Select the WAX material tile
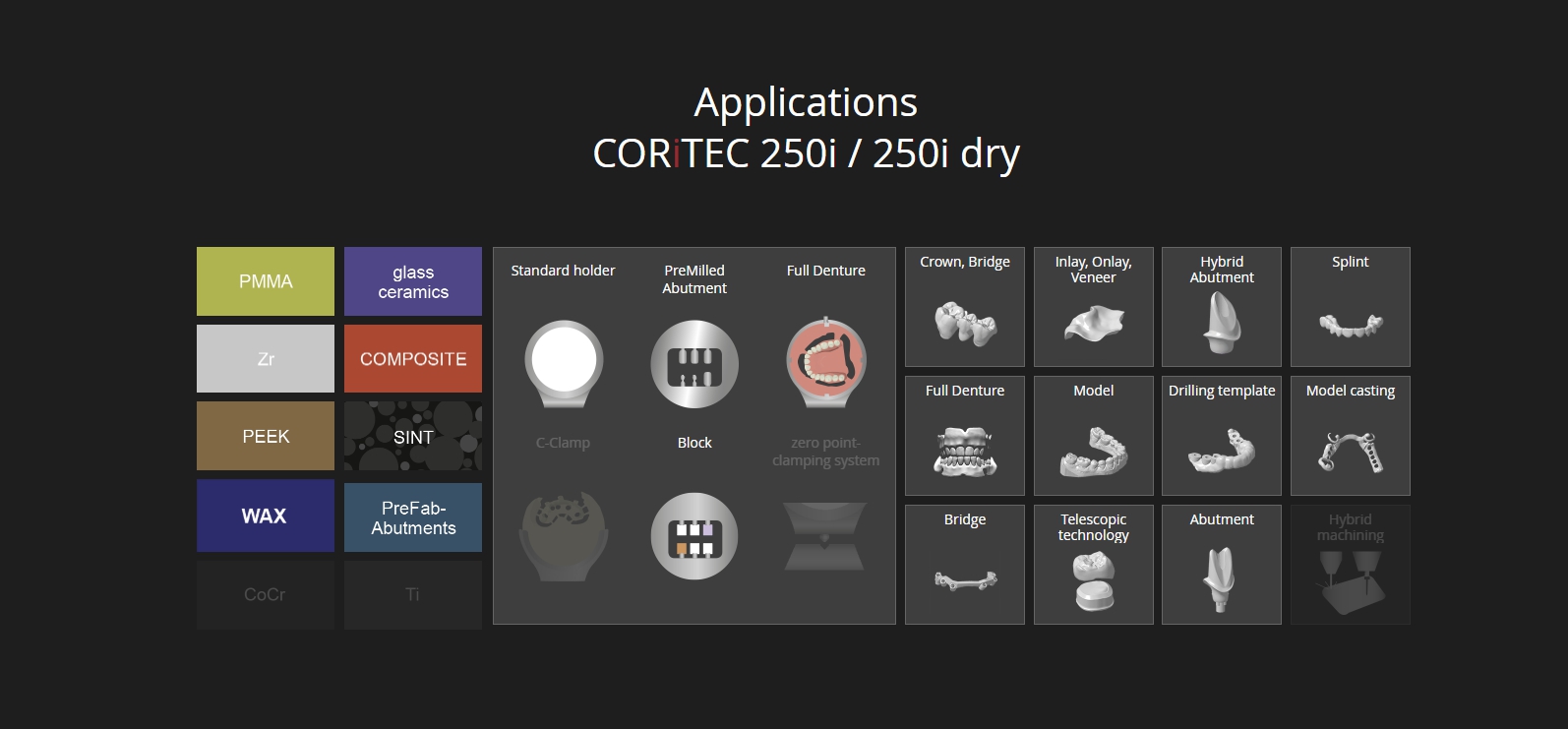Screen dimensions: 1568x729 266,516
